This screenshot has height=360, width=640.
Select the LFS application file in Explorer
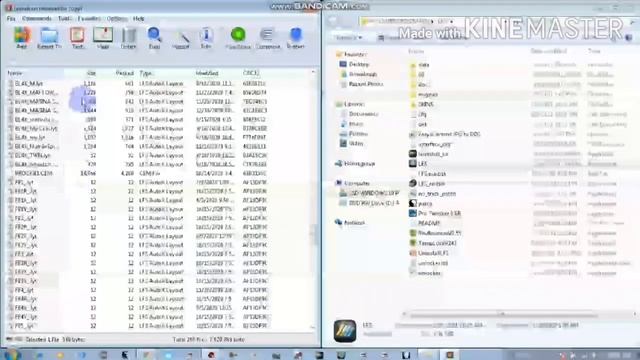pos(418,164)
